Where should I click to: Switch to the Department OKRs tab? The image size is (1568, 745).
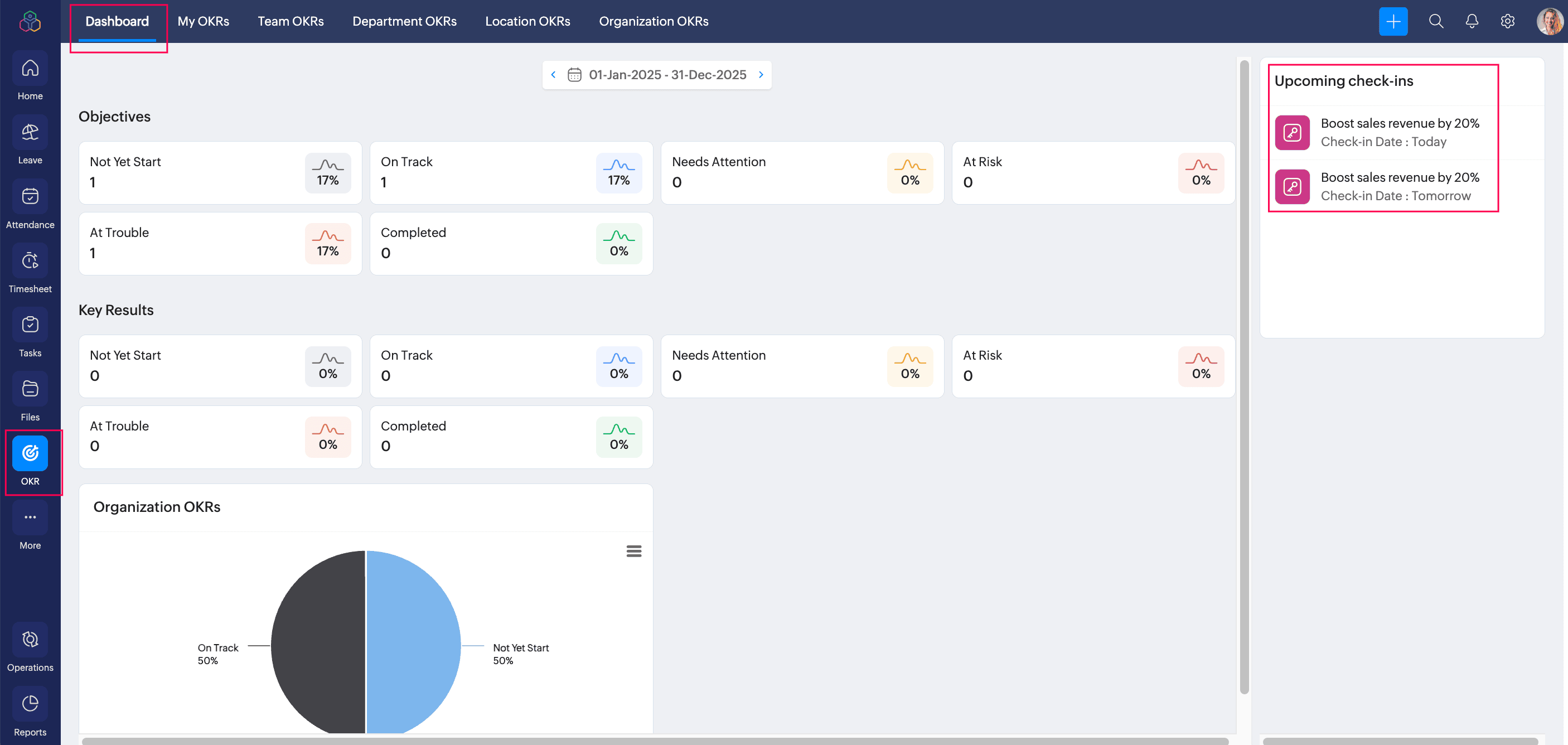404,21
